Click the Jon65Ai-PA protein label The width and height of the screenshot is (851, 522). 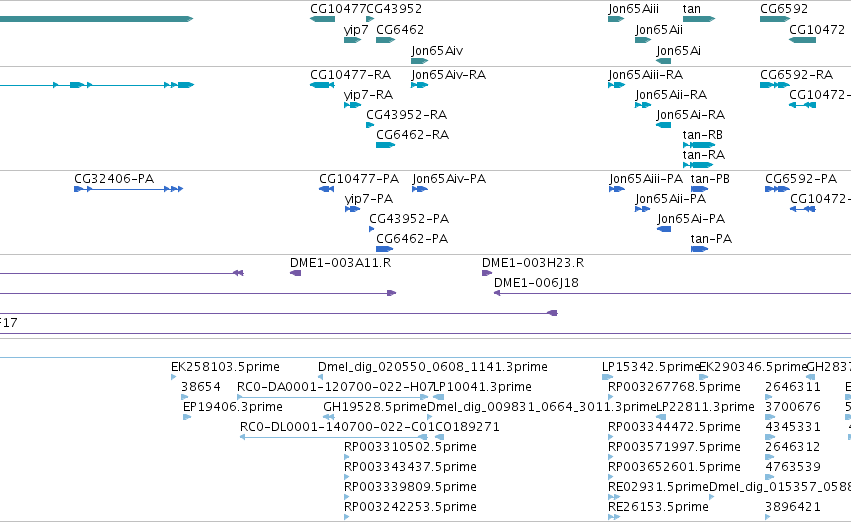pos(691,219)
